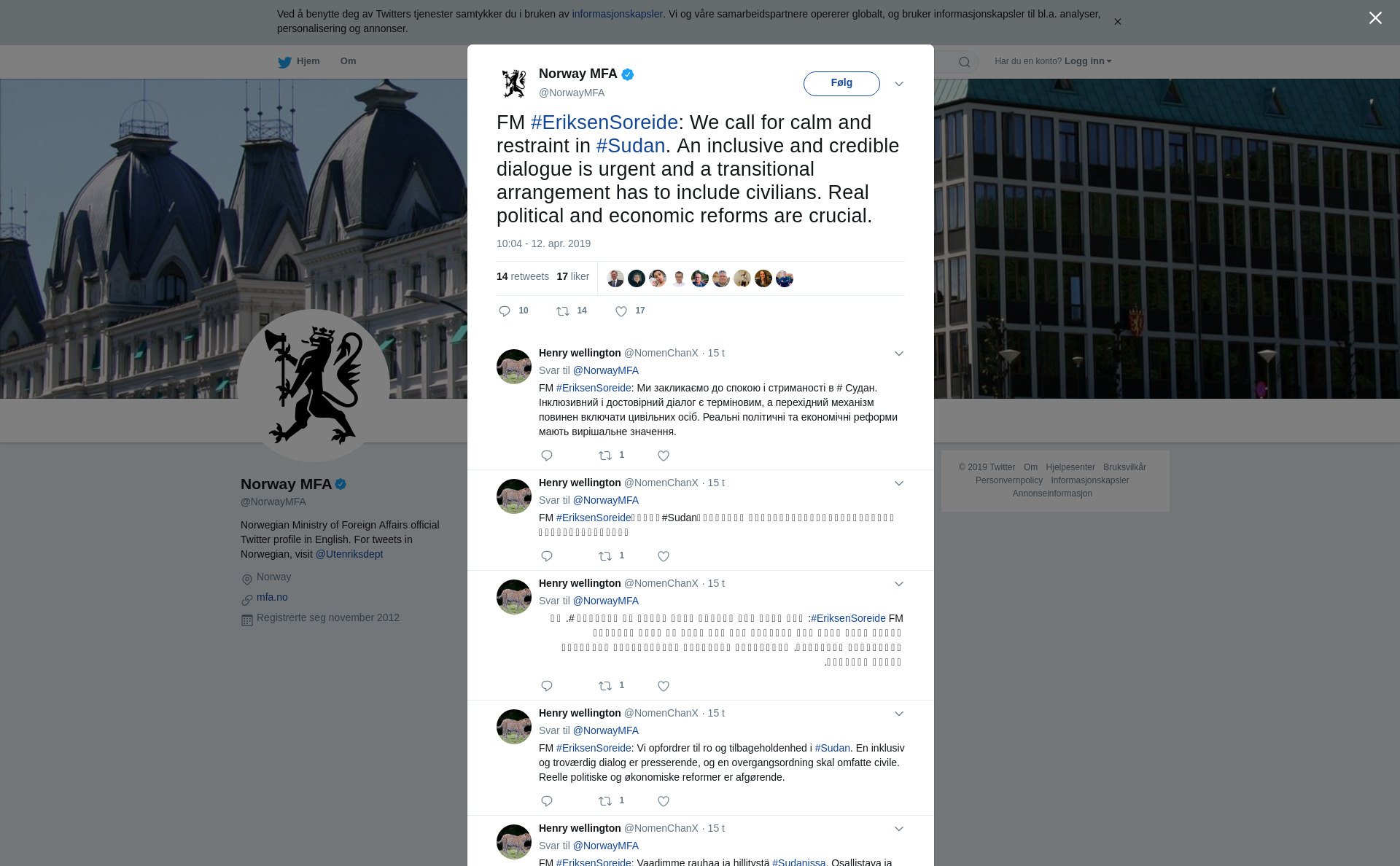This screenshot has height=866, width=1400.
Task: Retweet the main Norway MFA tweet
Action: coord(563,311)
